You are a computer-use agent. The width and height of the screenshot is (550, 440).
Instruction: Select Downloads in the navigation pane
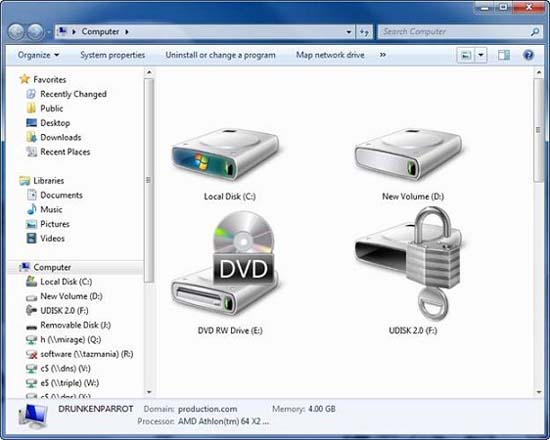coord(61,137)
